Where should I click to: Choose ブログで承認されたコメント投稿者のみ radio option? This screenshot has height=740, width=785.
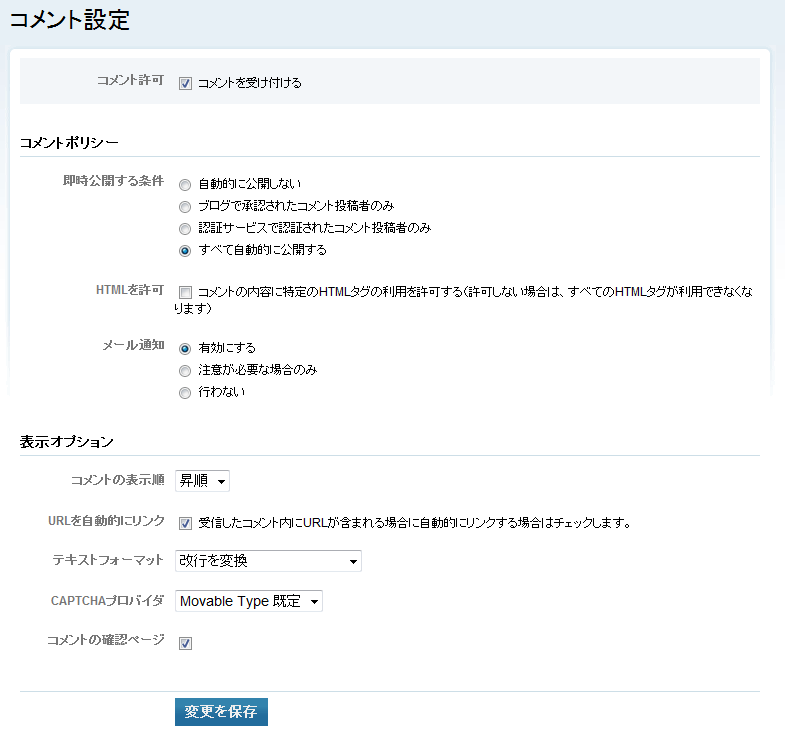point(184,207)
